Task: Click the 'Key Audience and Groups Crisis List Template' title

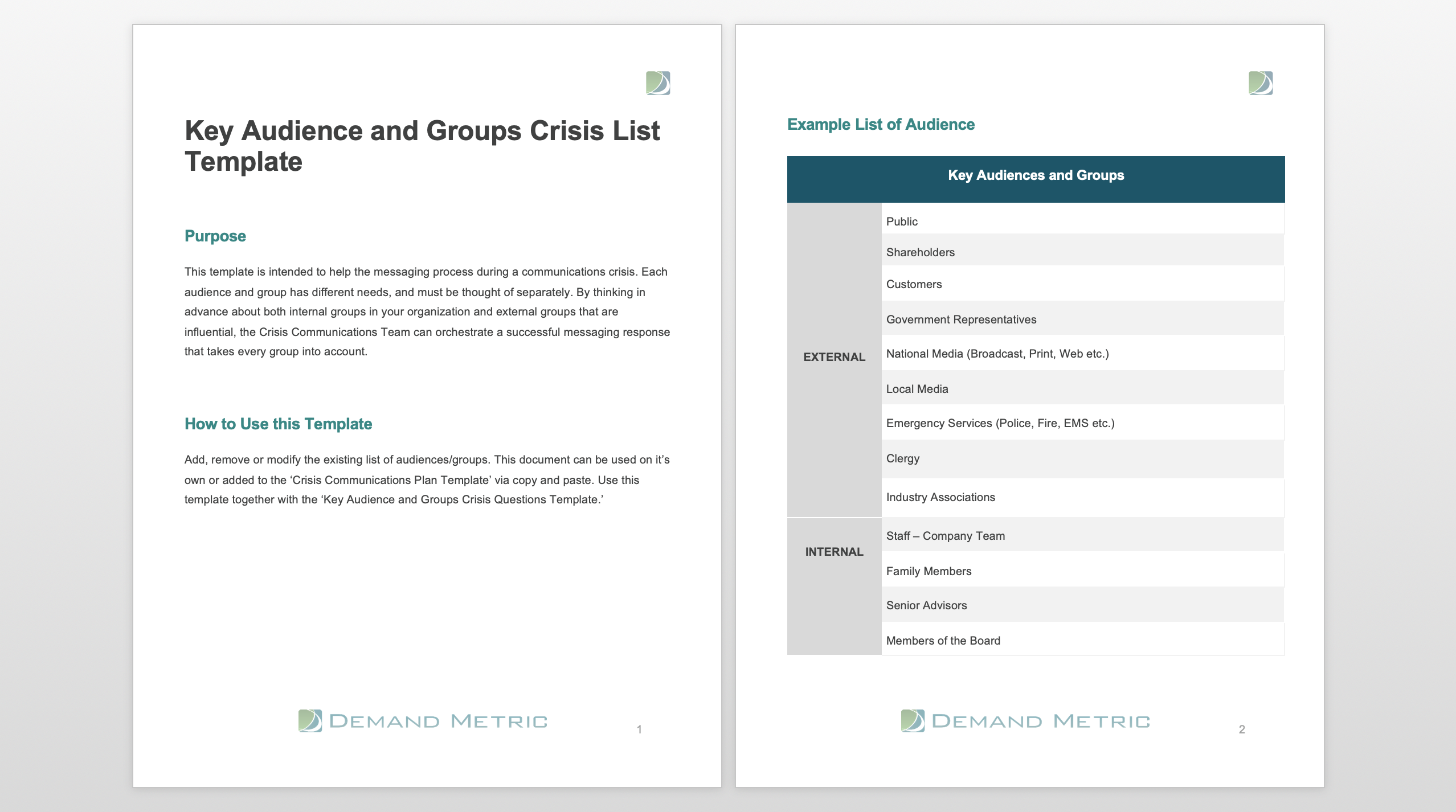Action: [422, 146]
